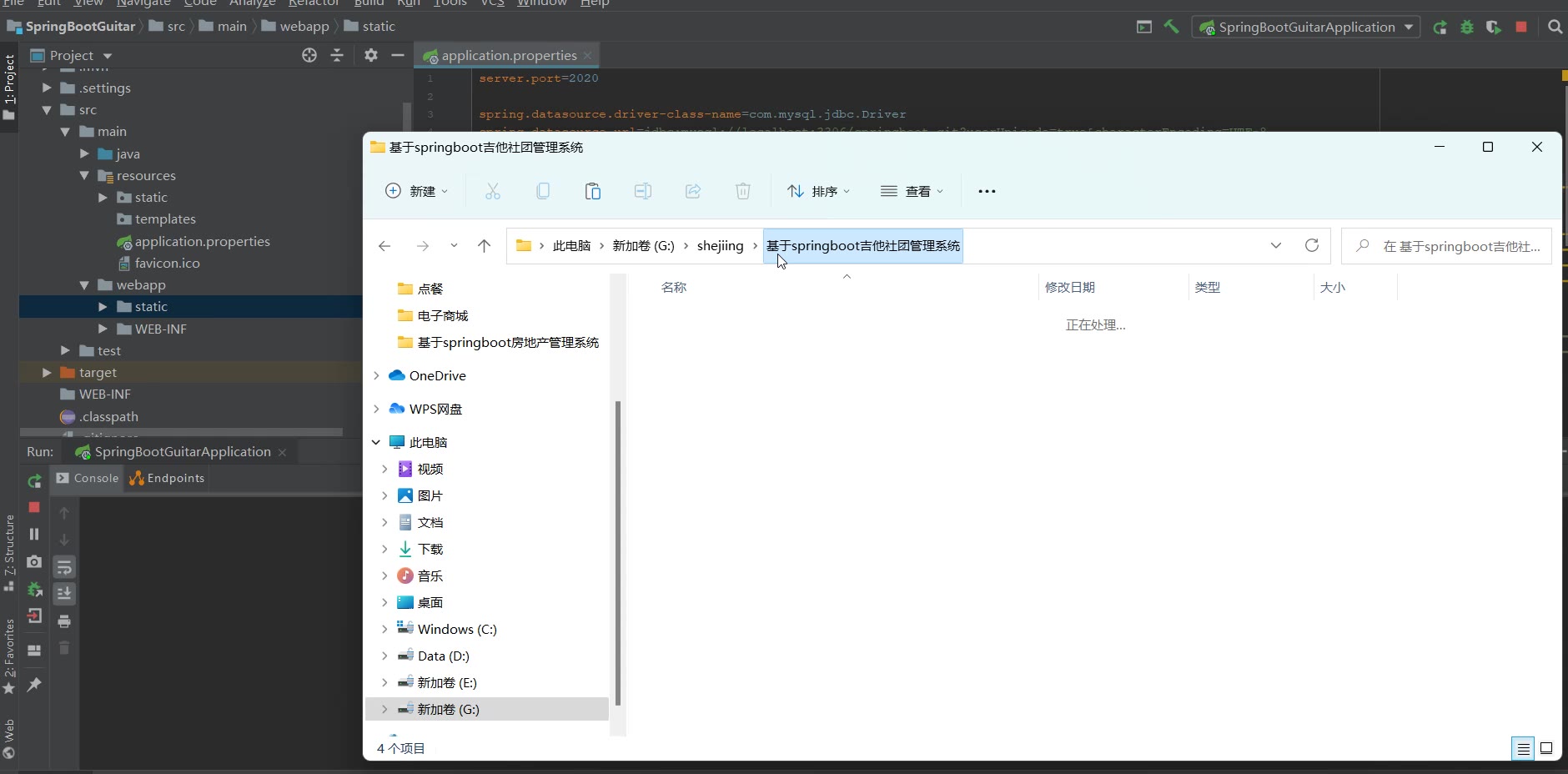Open Project panel settings gear
1568x774 pixels.
(x=371, y=55)
